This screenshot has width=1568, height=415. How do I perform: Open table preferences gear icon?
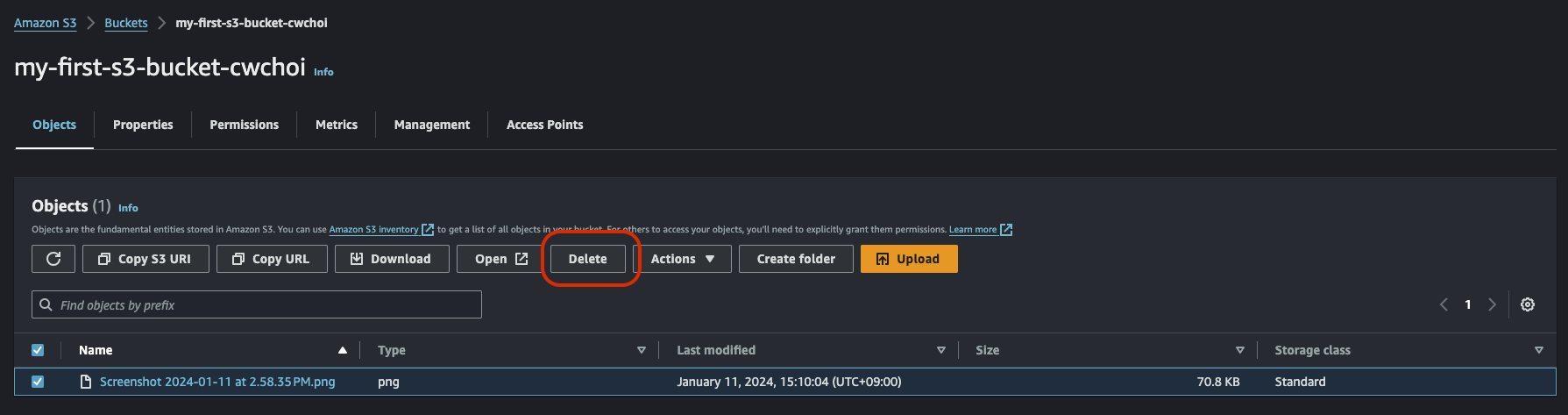point(1528,304)
